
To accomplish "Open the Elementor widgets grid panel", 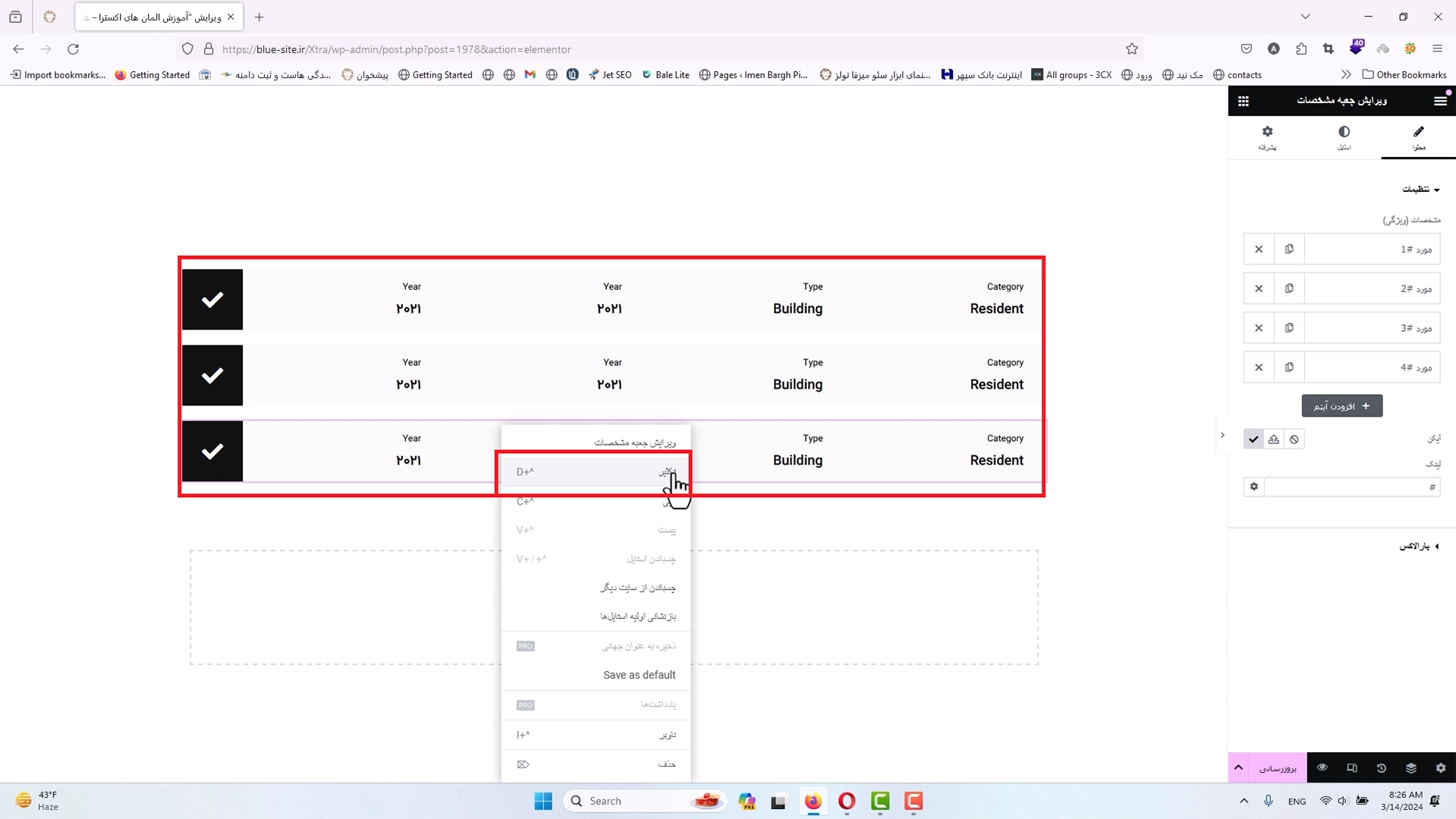I will [x=1244, y=100].
